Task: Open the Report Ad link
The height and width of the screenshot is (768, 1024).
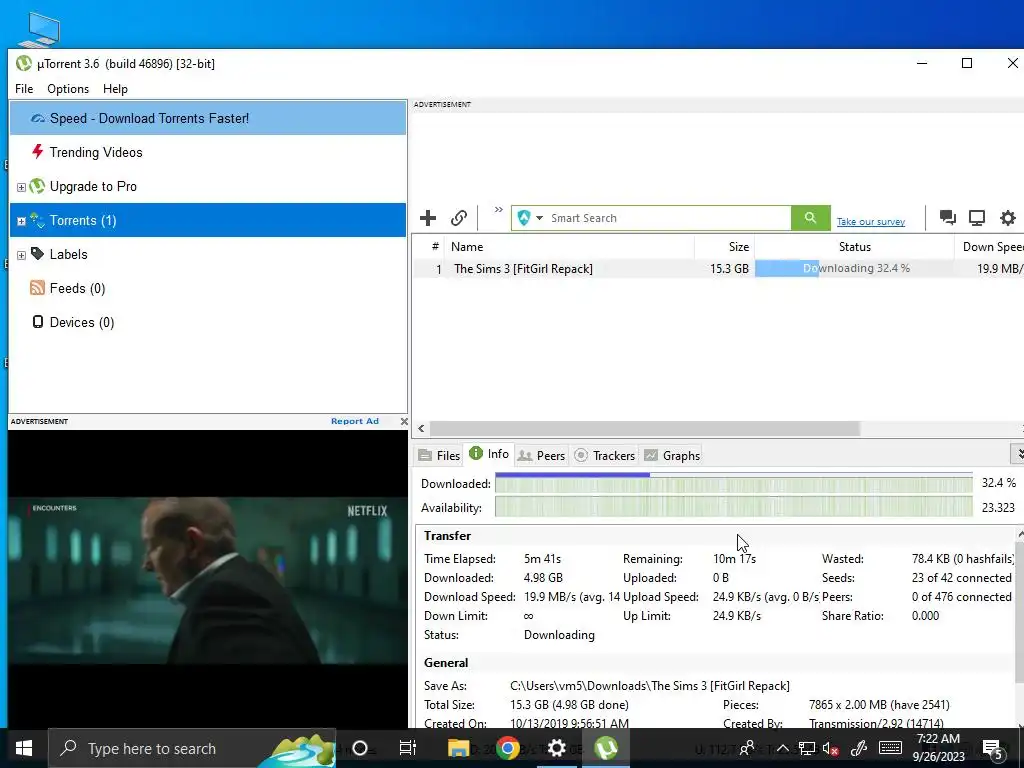Action: (355, 421)
